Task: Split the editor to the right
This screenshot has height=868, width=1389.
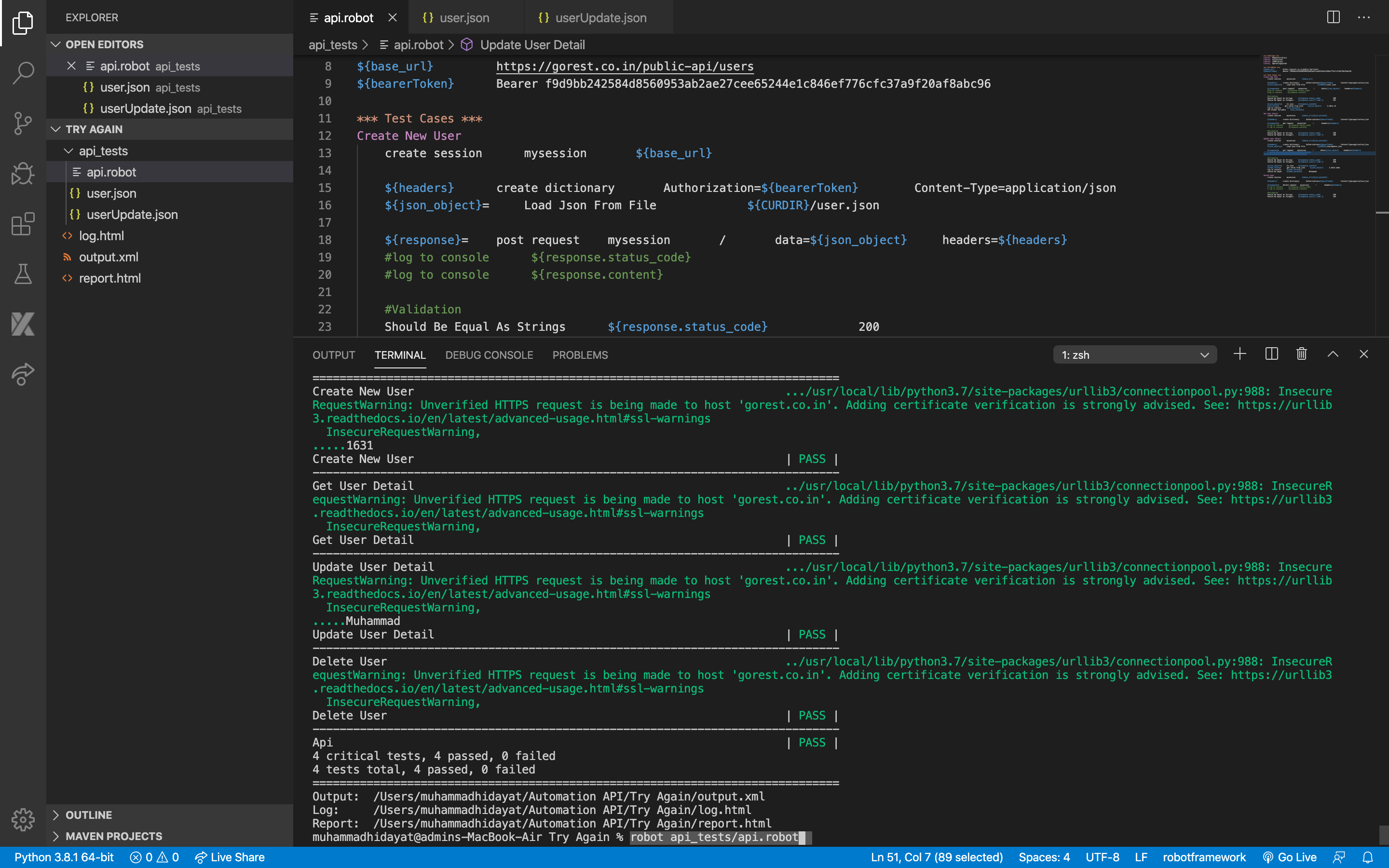Action: coord(1333,17)
